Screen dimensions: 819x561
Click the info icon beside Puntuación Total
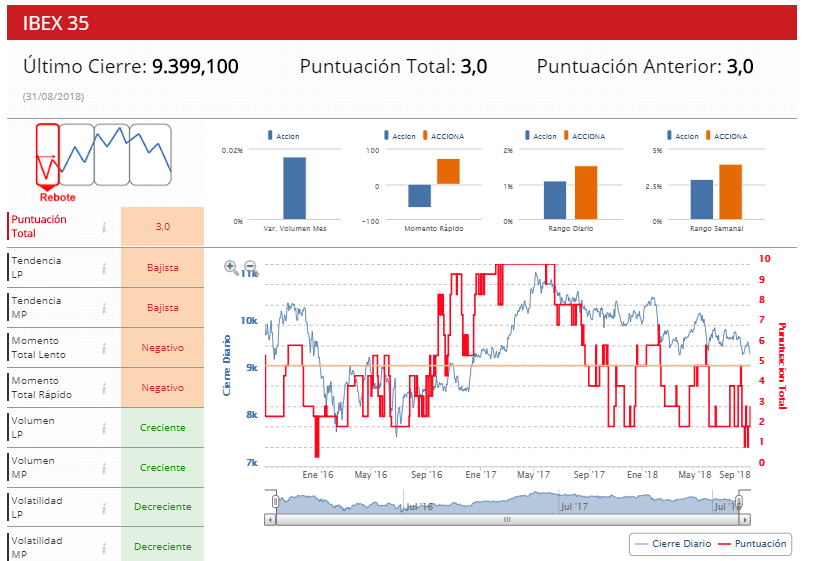click(104, 227)
